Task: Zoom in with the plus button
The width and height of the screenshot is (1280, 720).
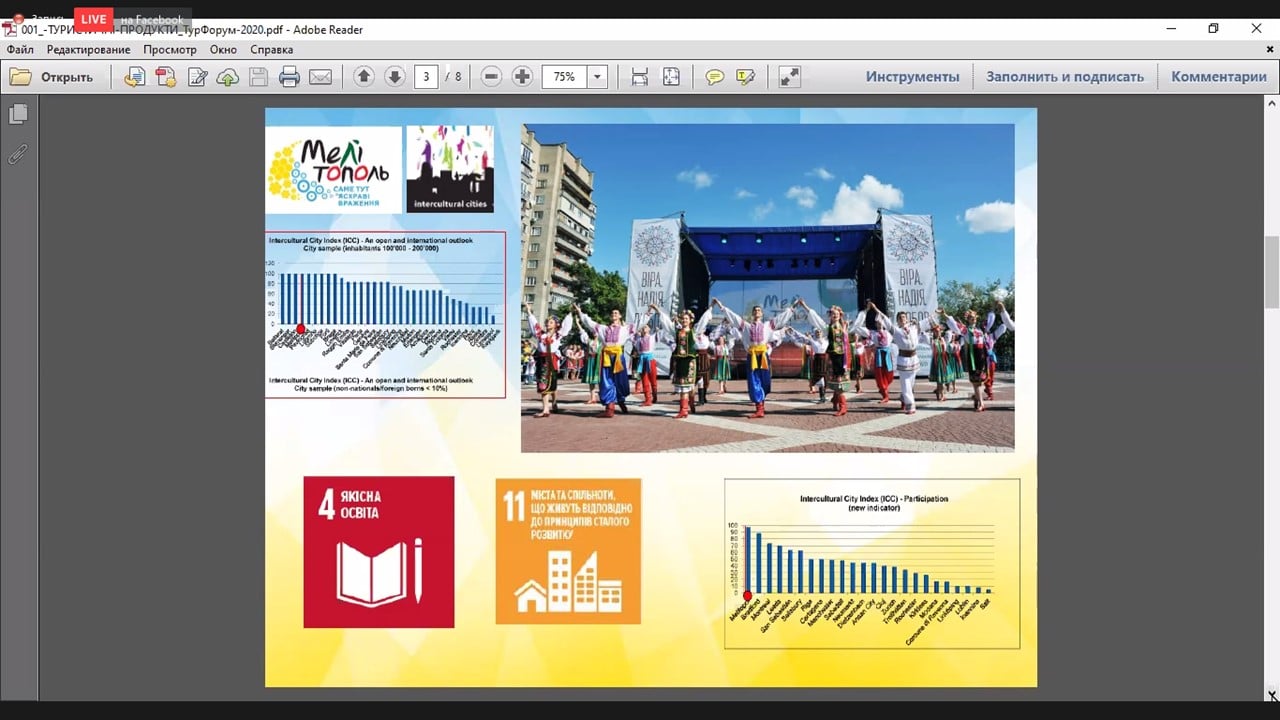Action: point(522,77)
